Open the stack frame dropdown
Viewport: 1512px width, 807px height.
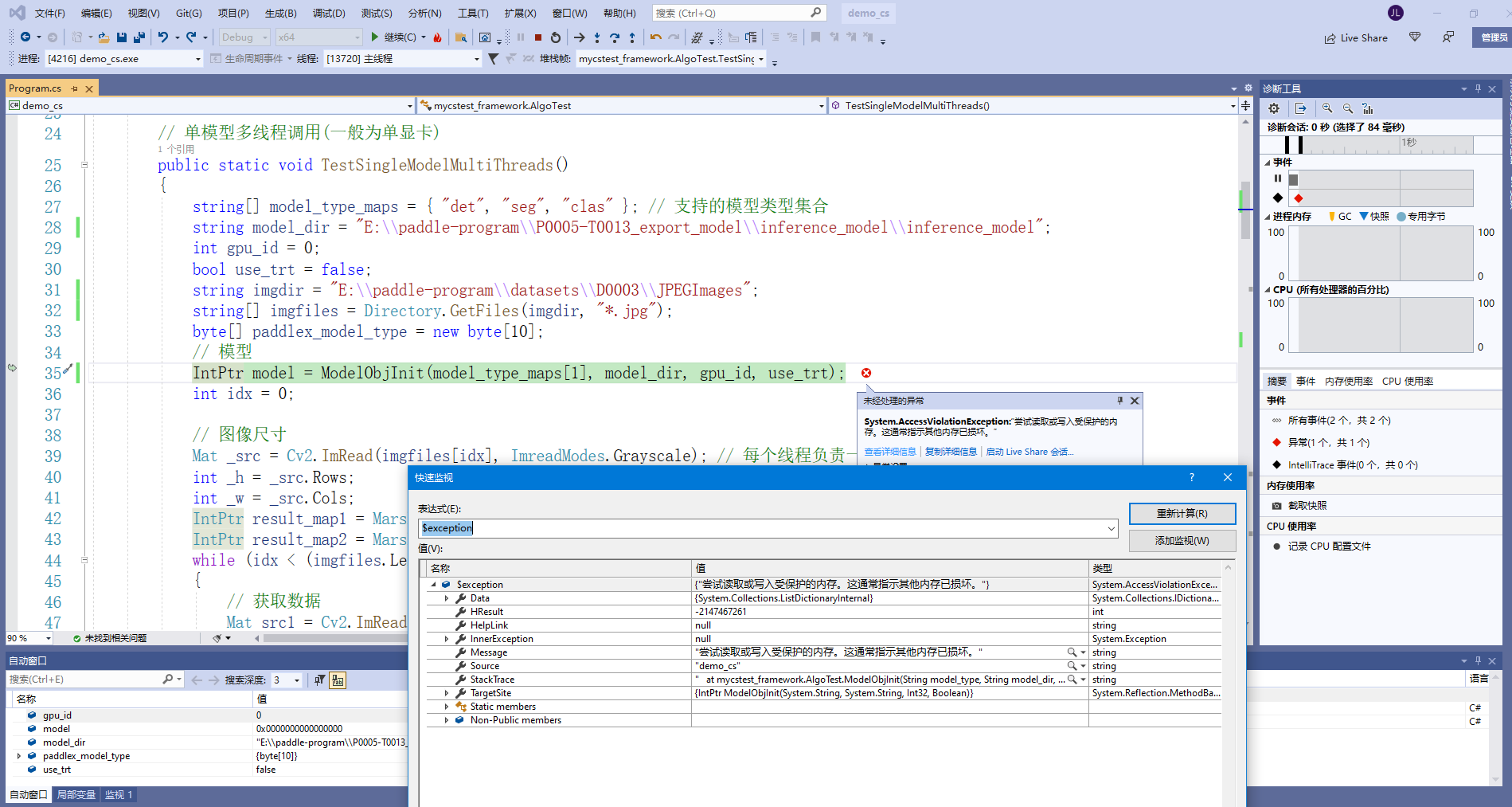coord(761,59)
